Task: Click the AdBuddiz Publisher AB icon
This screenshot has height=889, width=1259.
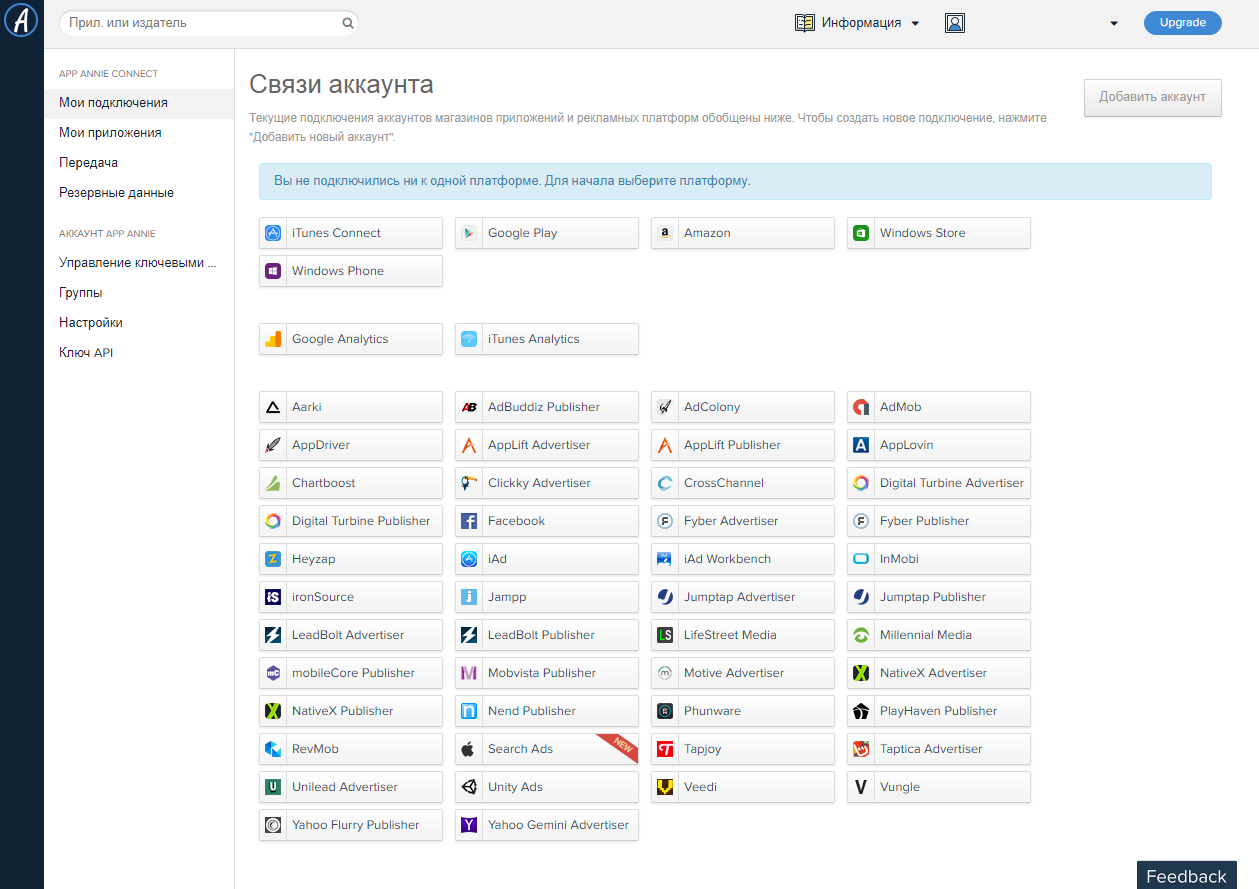Action: pos(469,407)
